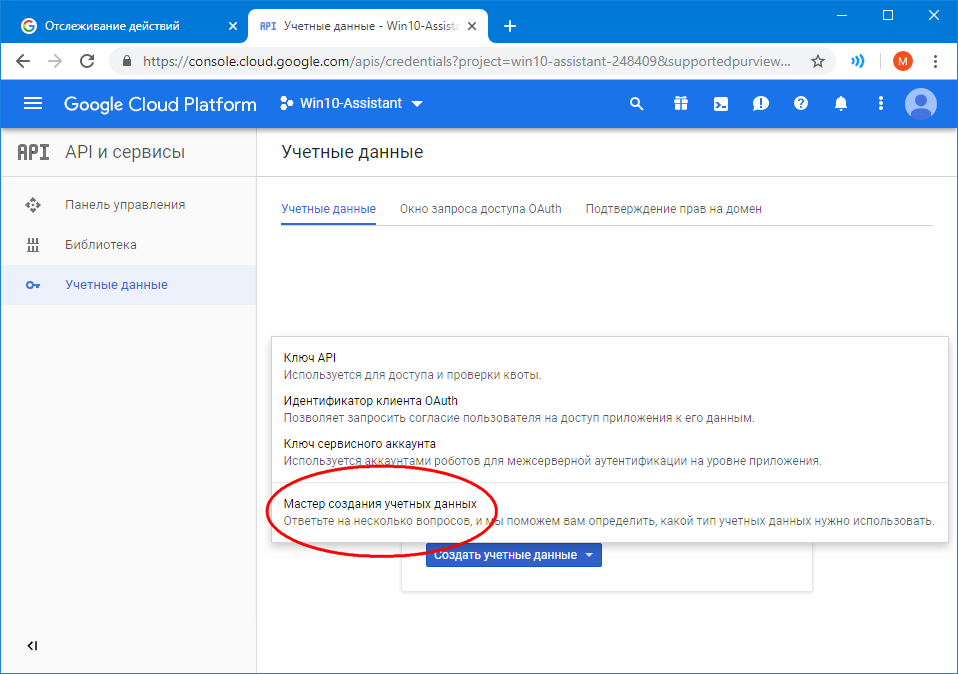Expand the Win10-Assistant project selector

(x=352, y=104)
